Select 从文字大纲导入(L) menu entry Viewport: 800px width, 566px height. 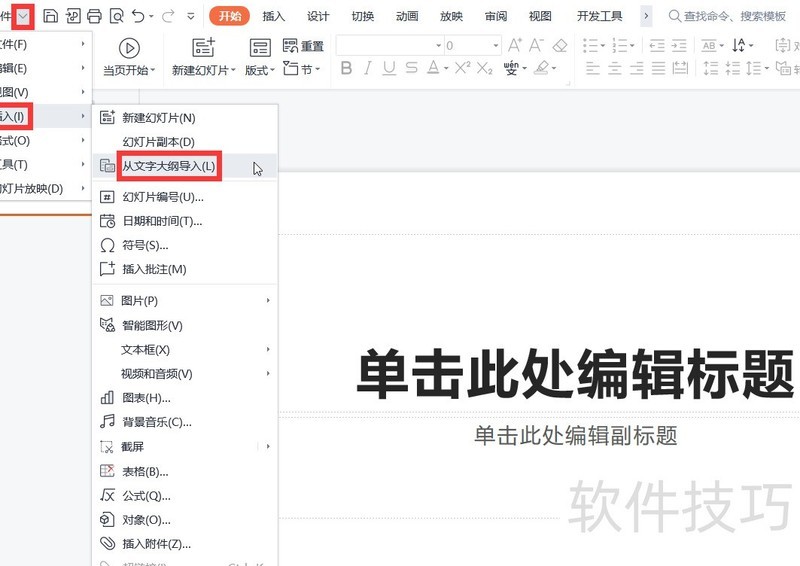(x=168, y=166)
